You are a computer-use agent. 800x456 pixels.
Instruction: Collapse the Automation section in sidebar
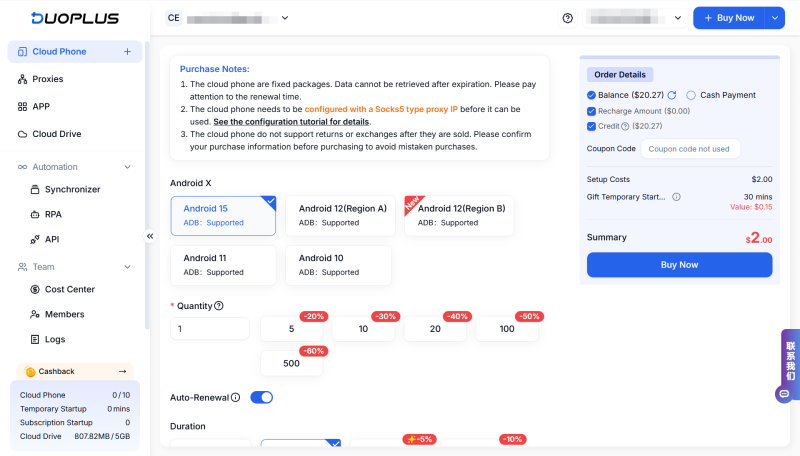point(127,167)
